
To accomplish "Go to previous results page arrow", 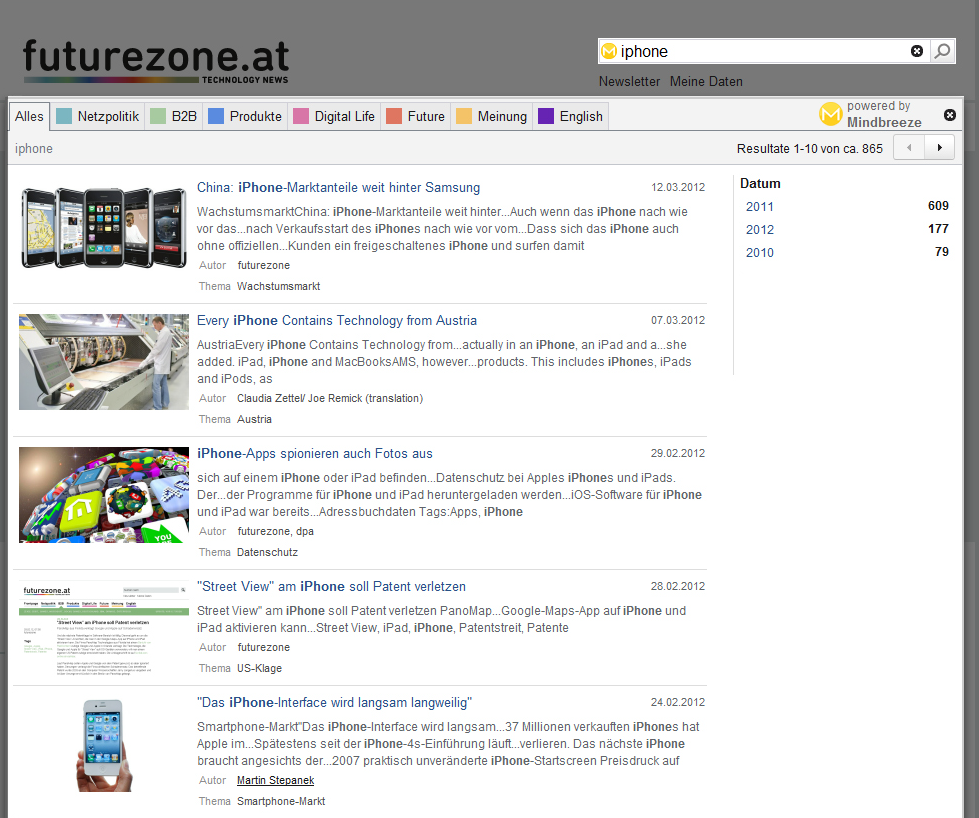I will point(909,148).
